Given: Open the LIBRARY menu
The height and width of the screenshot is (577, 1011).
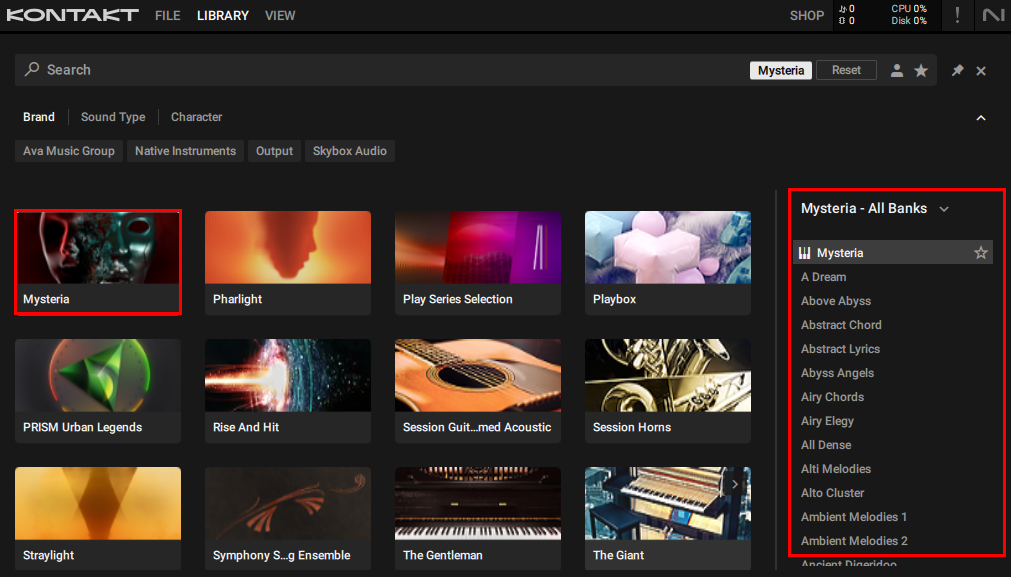Looking at the screenshot, I should pyautogui.click(x=223, y=15).
